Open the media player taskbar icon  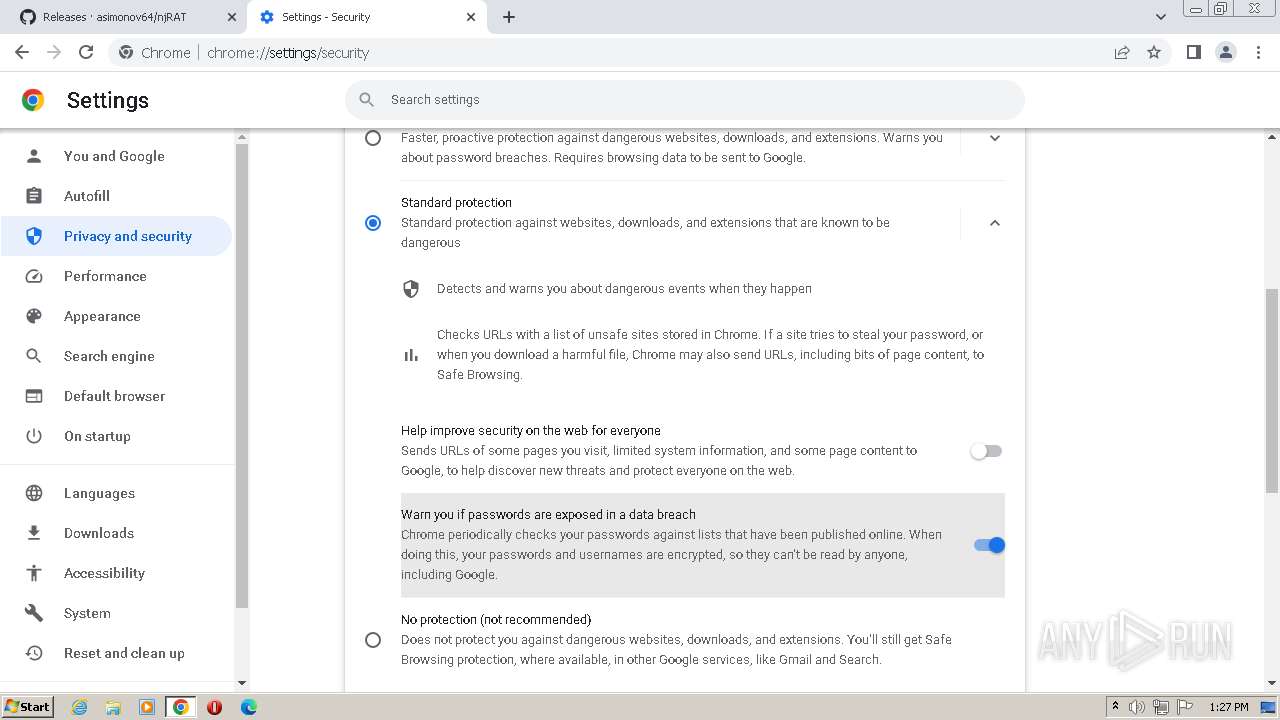pyautogui.click(x=147, y=707)
